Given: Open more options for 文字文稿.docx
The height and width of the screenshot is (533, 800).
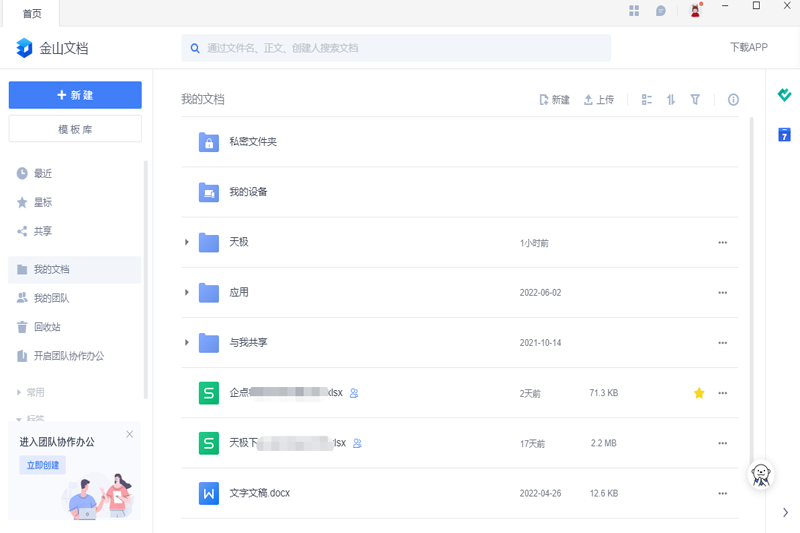Looking at the screenshot, I should (x=722, y=493).
